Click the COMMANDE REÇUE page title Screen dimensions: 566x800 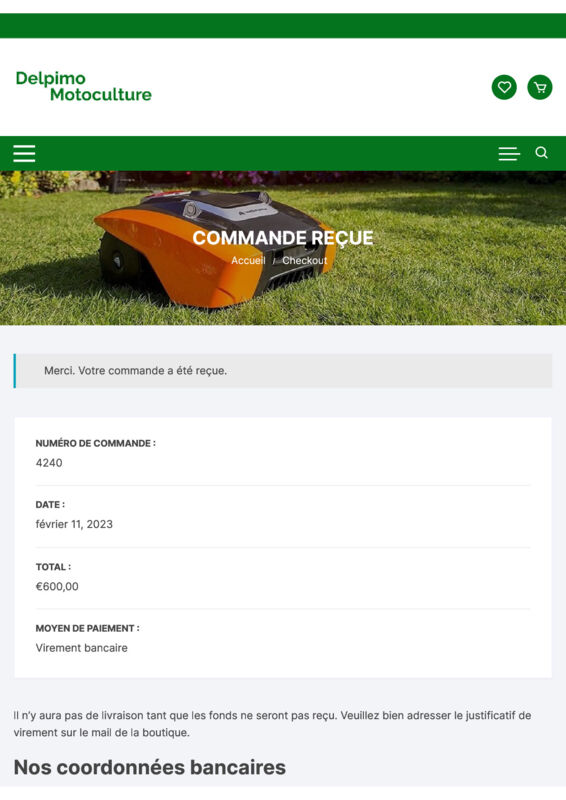point(283,238)
